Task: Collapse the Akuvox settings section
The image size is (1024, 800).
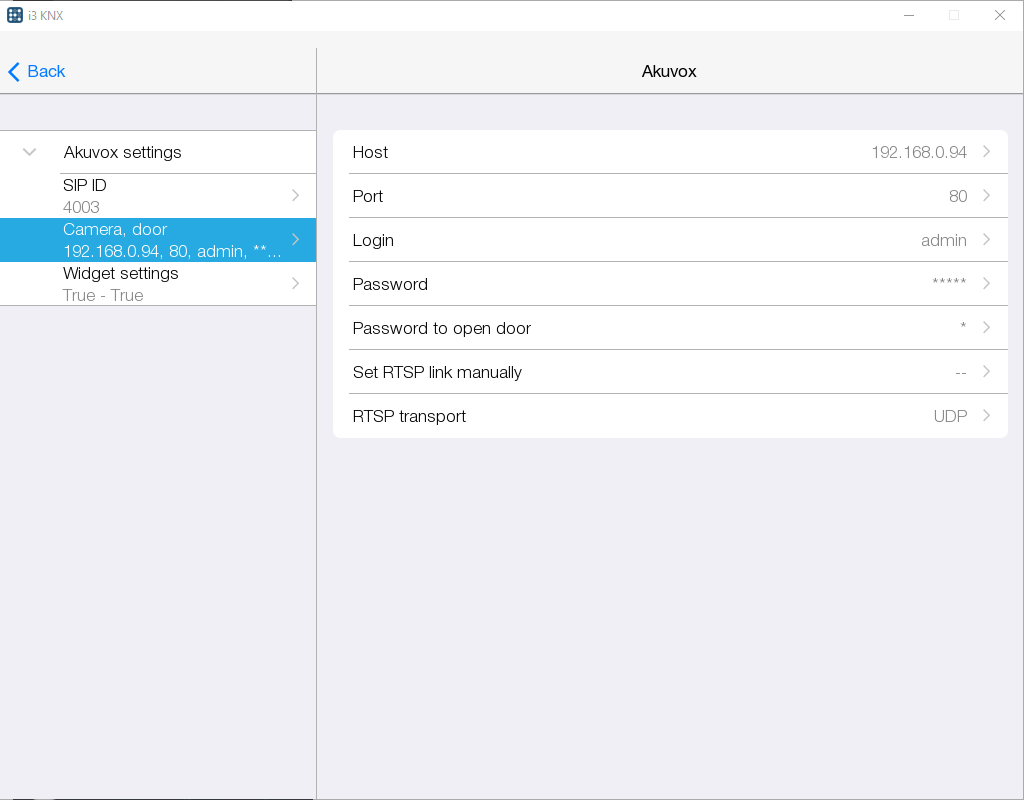Action: (x=30, y=152)
